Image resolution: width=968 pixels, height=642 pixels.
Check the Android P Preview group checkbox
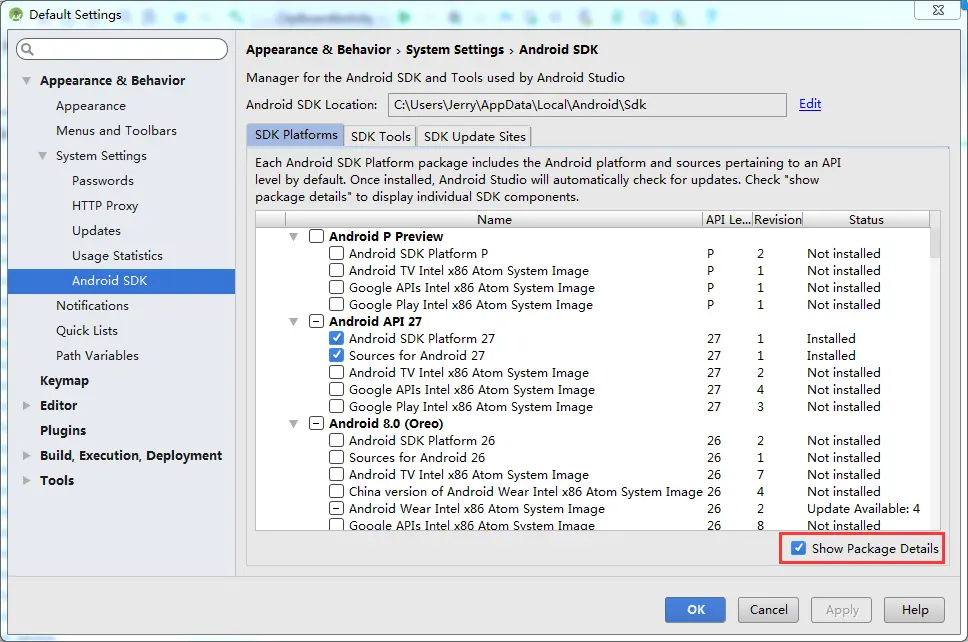[x=316, y=236]
